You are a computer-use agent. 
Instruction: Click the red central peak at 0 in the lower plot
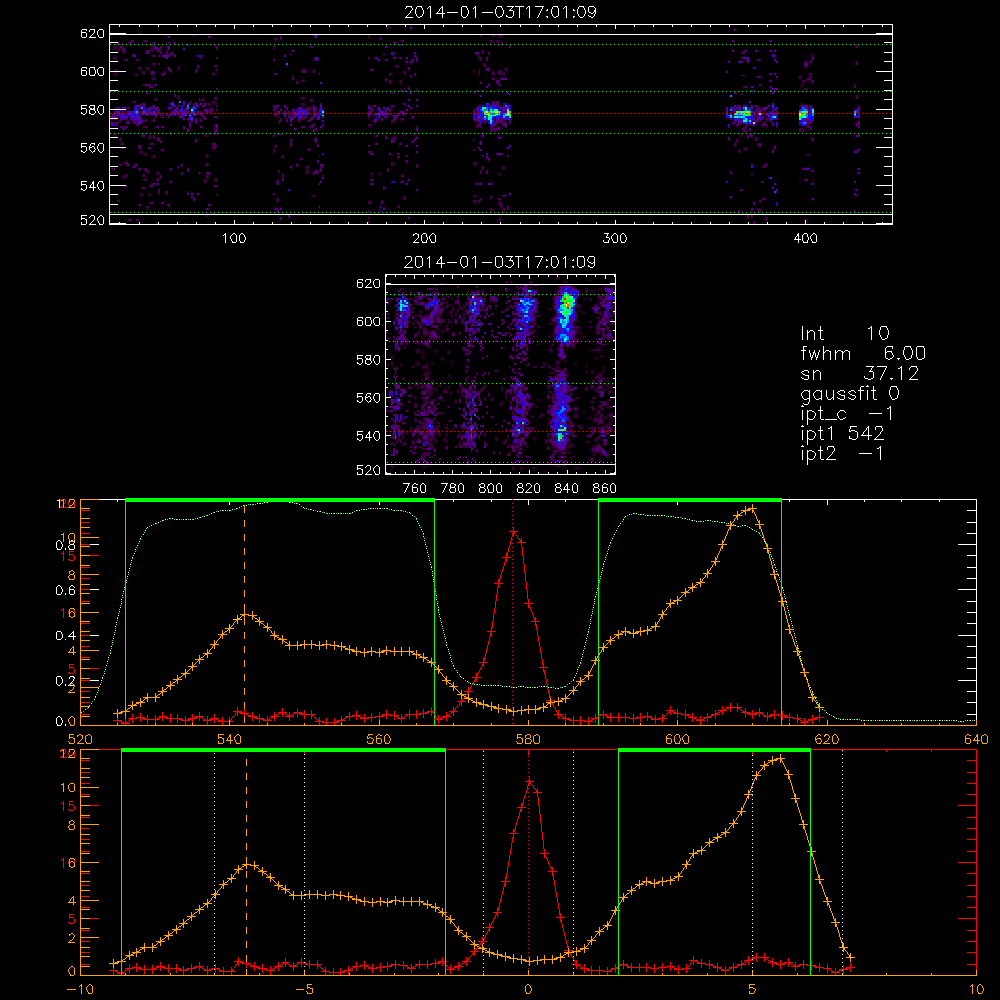[x=529, y=781]
